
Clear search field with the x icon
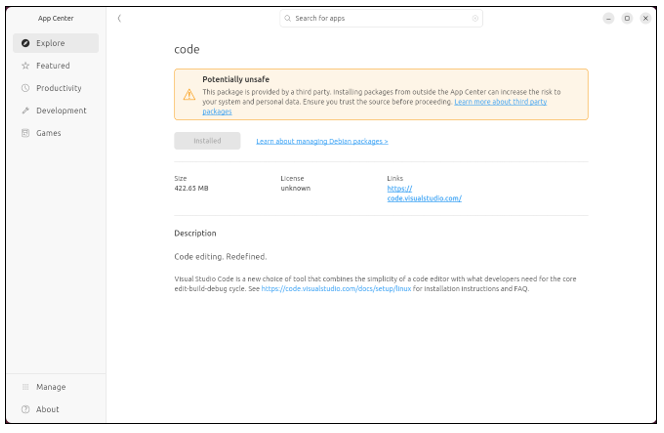pos(475,18)
